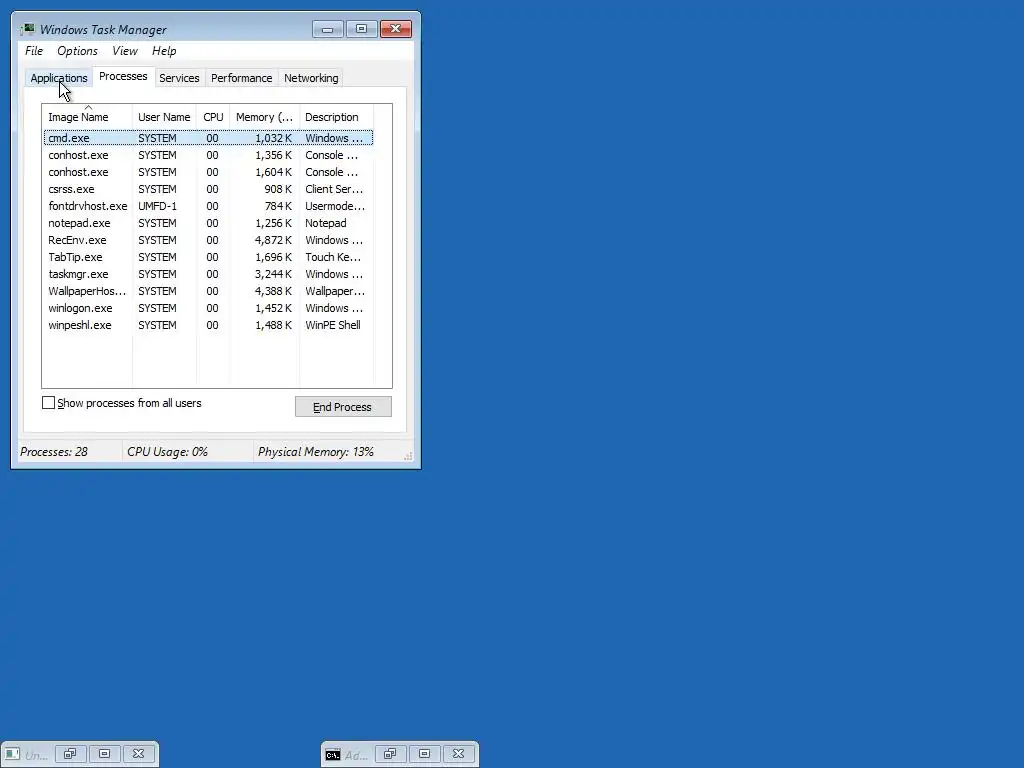Click the Task Manager title bar icon
1024x768 pixels.
pyautogui.click(x=27, y=29)
